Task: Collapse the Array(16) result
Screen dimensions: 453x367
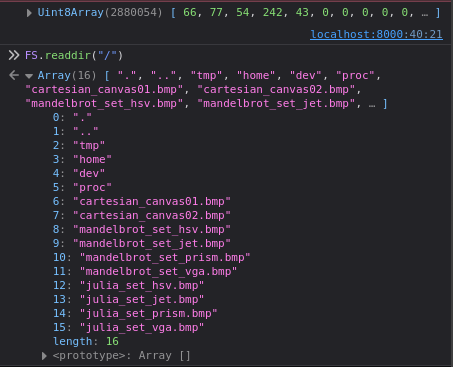Action: 29,76
